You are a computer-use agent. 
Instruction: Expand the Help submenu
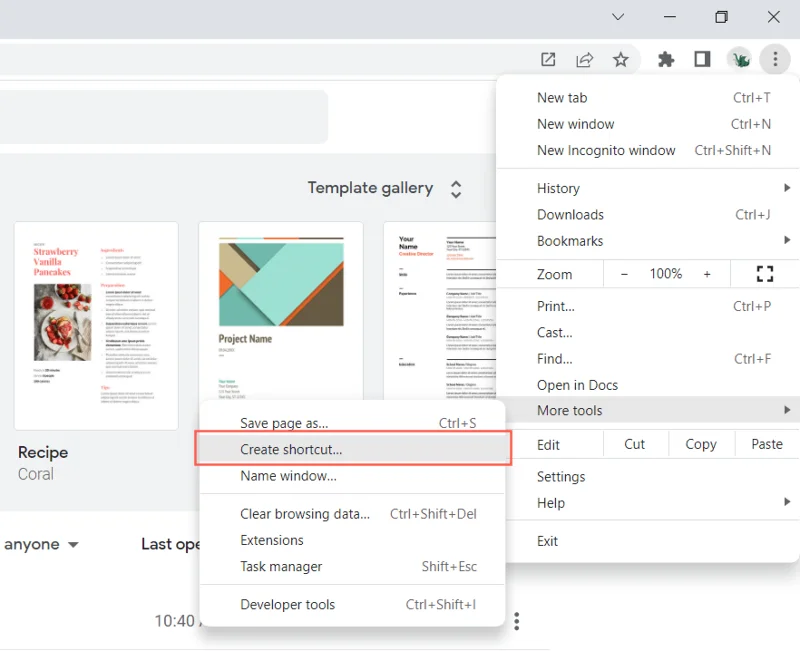648,503
